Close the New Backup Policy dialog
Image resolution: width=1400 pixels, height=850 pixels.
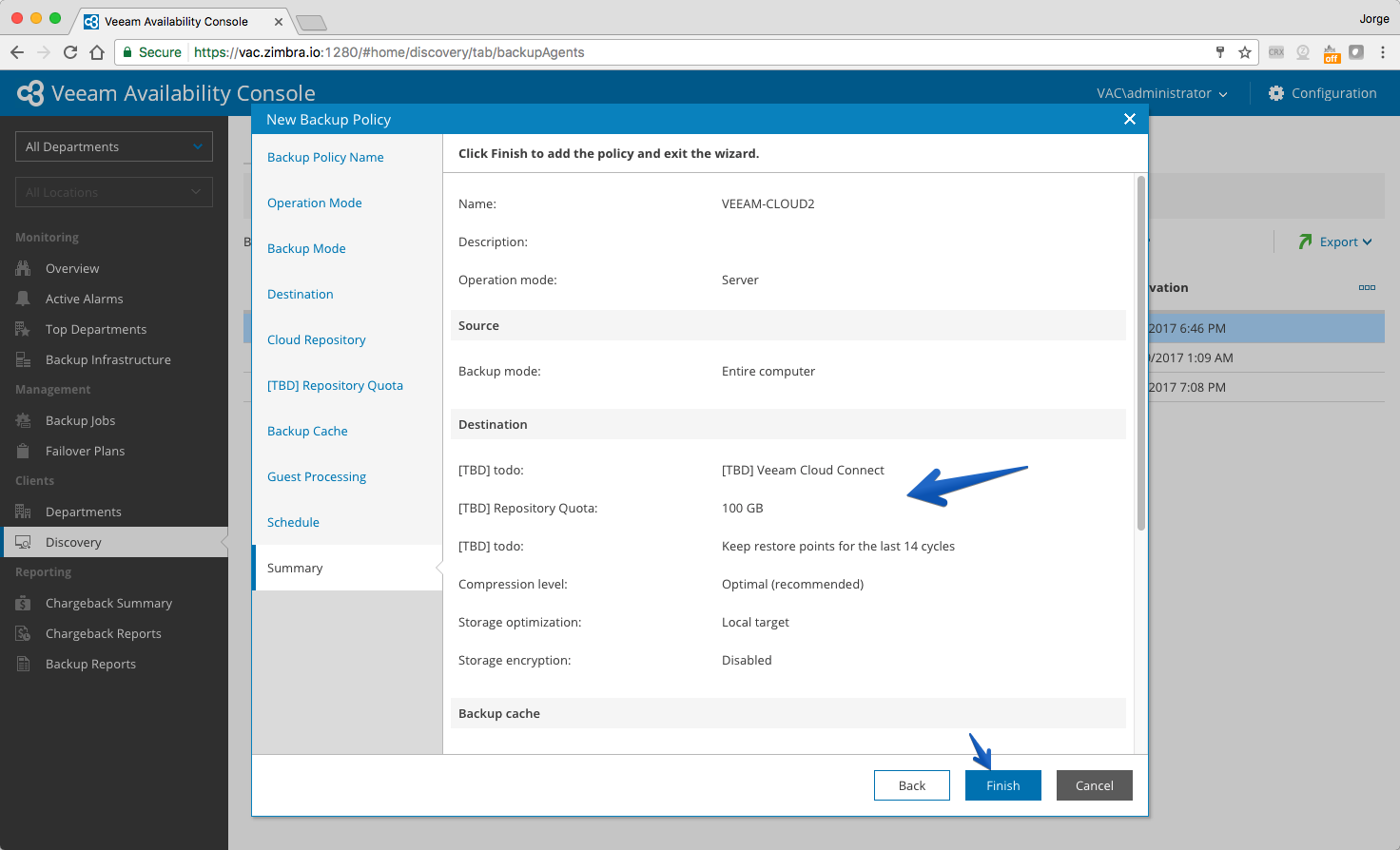[x=1130, y=119]
